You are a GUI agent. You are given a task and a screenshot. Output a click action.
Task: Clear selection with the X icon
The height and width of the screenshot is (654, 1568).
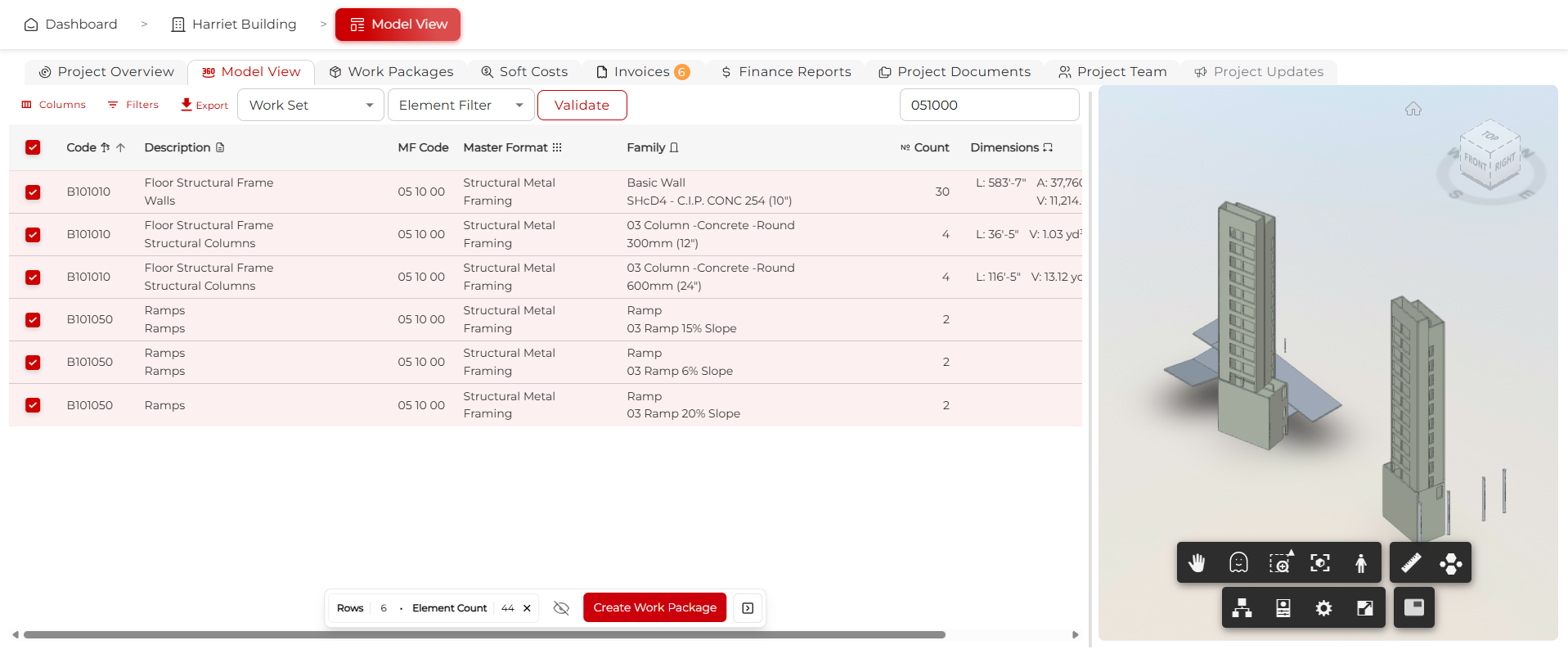(x=527, y=608)
